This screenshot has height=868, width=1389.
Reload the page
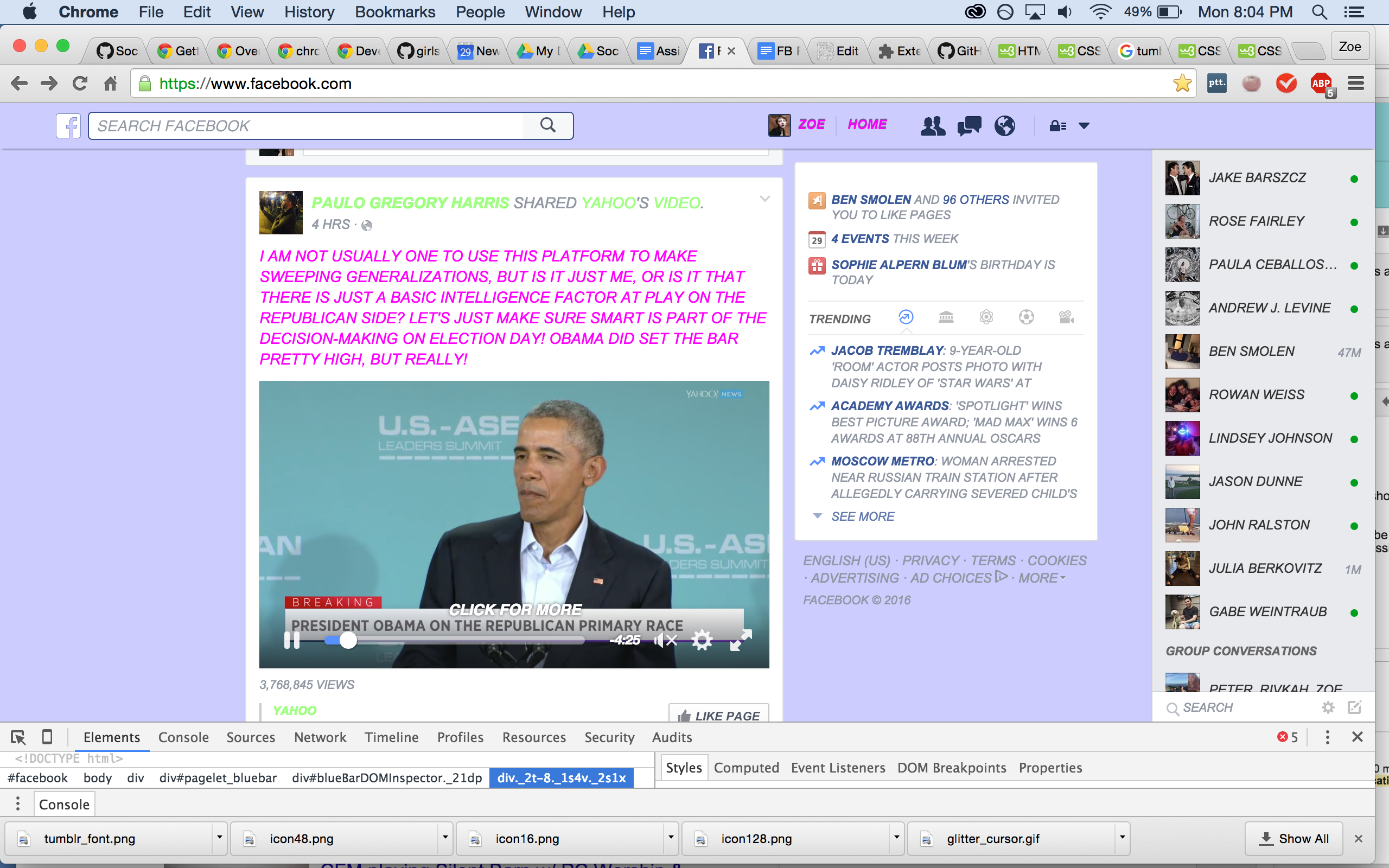(80, 84)
